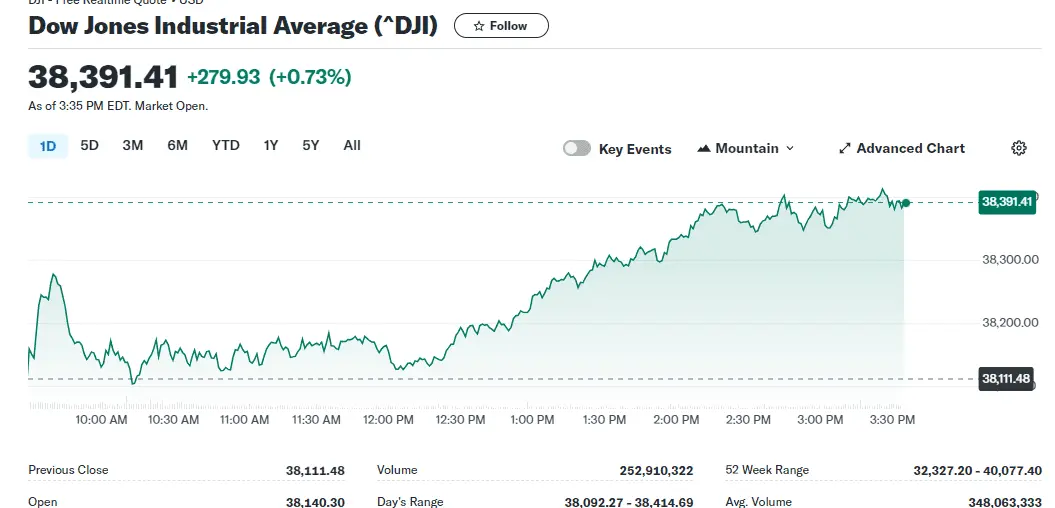Click the 38,111.48 previous close axis label
The image size is (1055, 508).
point(1008,378)
